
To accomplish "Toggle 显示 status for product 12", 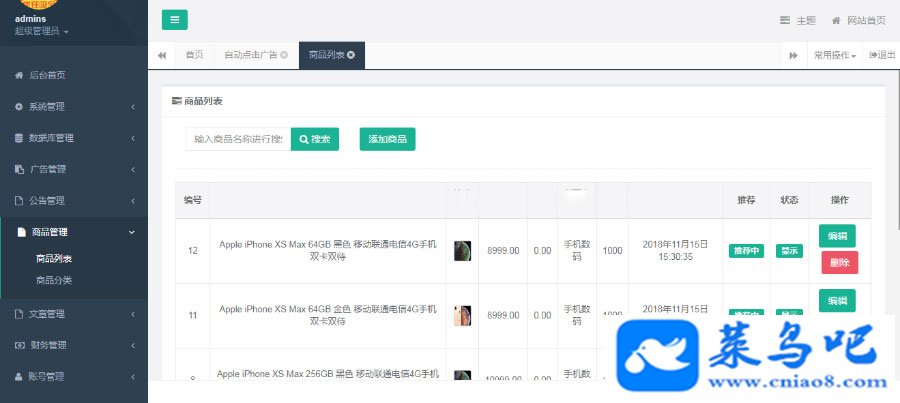I will point(789,251).
